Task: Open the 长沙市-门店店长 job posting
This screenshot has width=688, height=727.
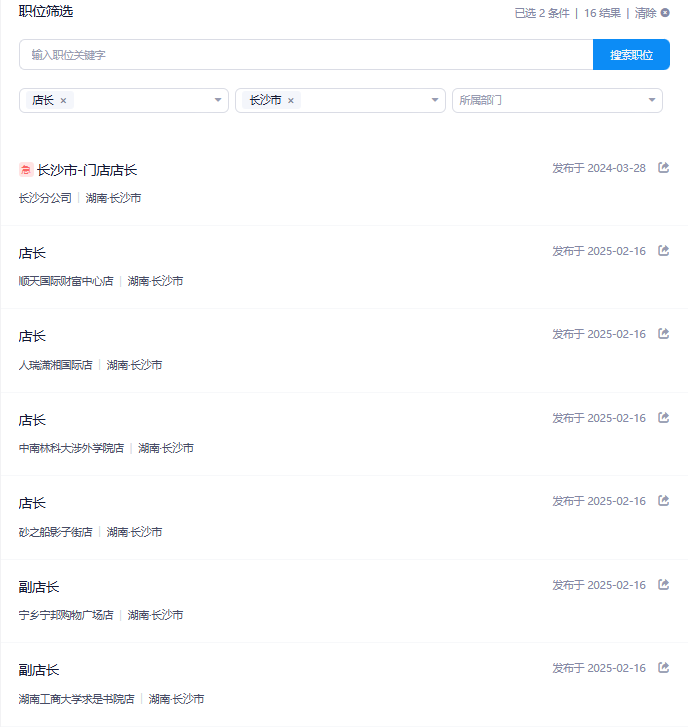Action: 87,170
